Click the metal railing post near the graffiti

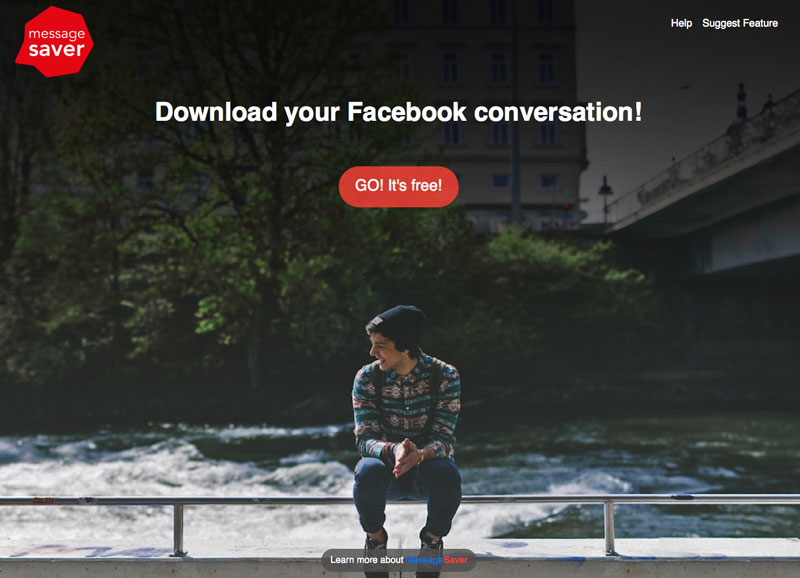click(178, 529)
